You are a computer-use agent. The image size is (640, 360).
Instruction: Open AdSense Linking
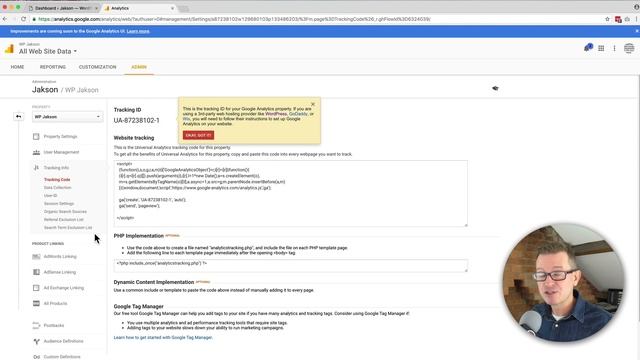pos(60,272)
